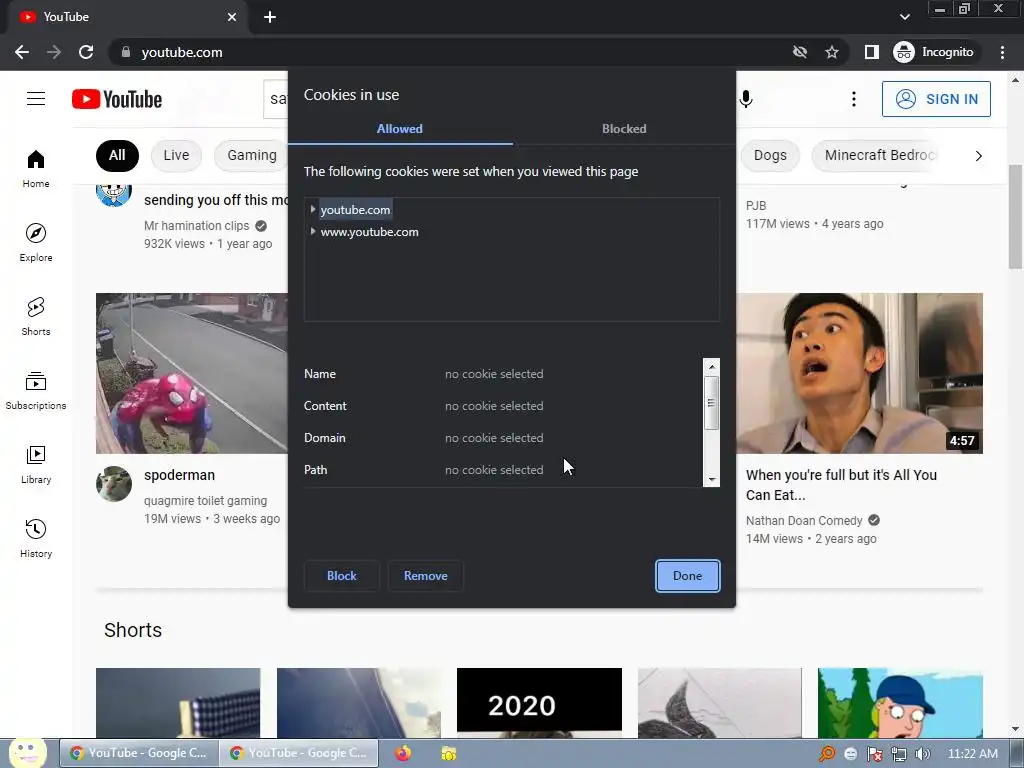Open quagmire toilet gaming channel link
This screenshot has height=768, width=1024.
click(x=206, y=501)
